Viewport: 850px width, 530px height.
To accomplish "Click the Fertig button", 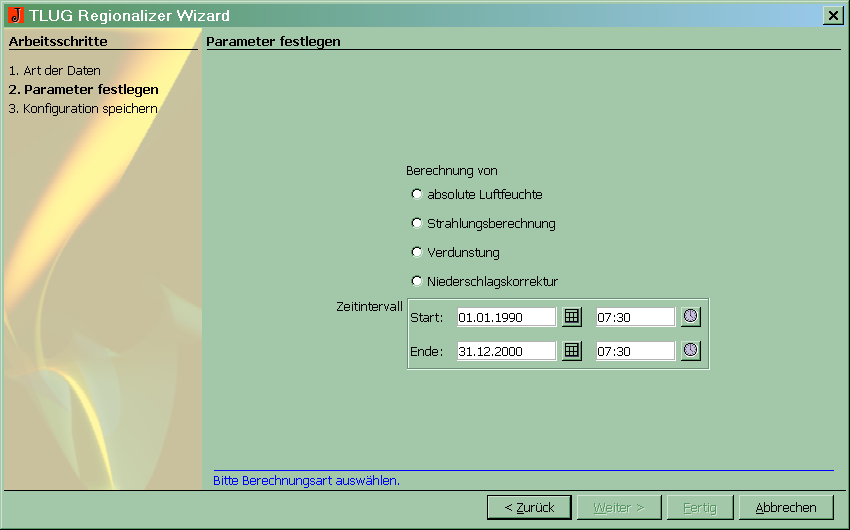I will tap(700, 507).
